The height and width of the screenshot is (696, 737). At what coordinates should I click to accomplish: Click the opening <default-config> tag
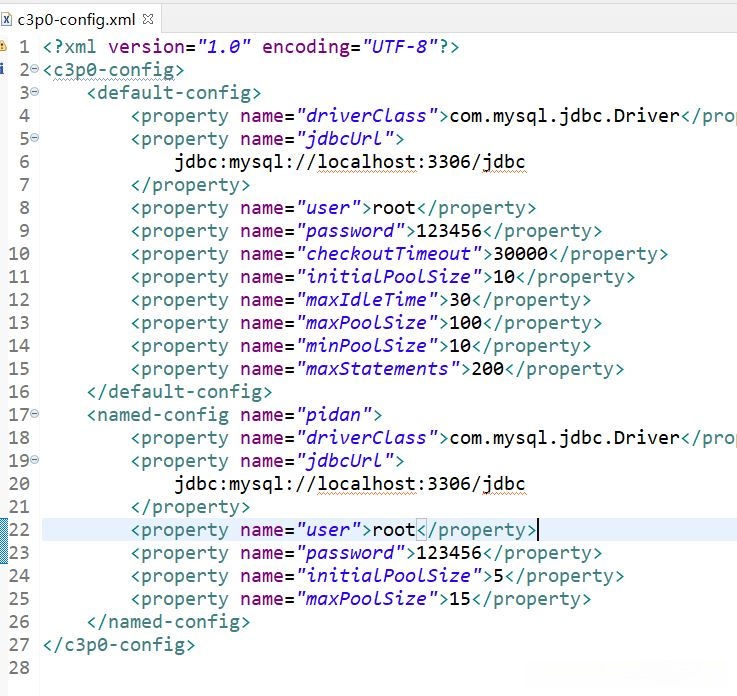[174, 93]
